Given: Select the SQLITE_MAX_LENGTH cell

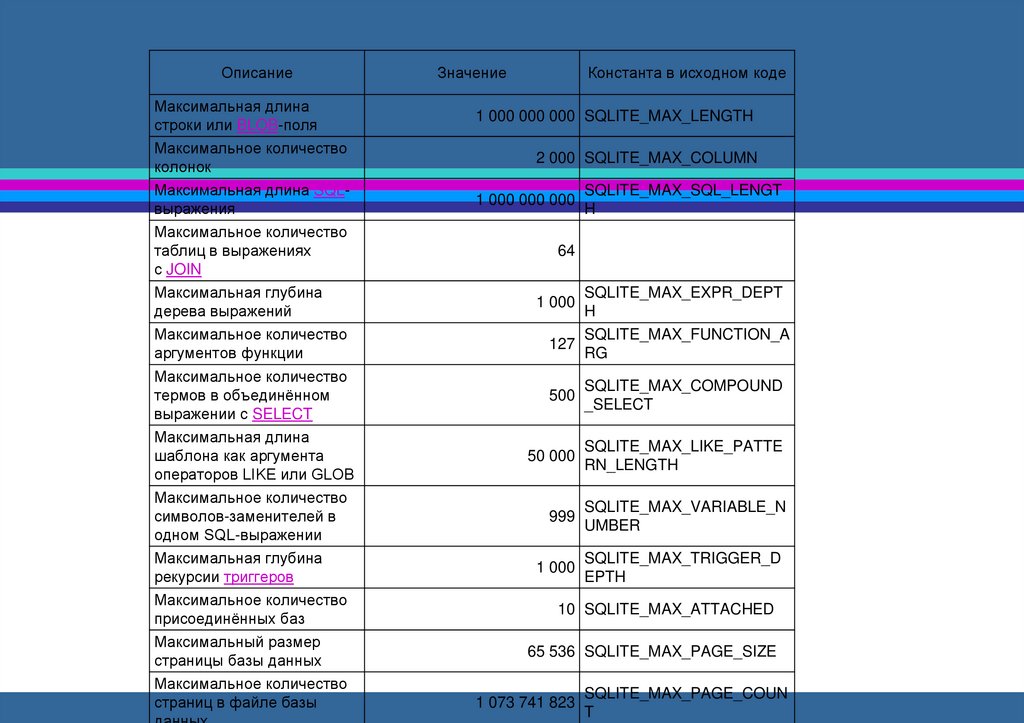Looking at the screenshot, I should (668, 116).
